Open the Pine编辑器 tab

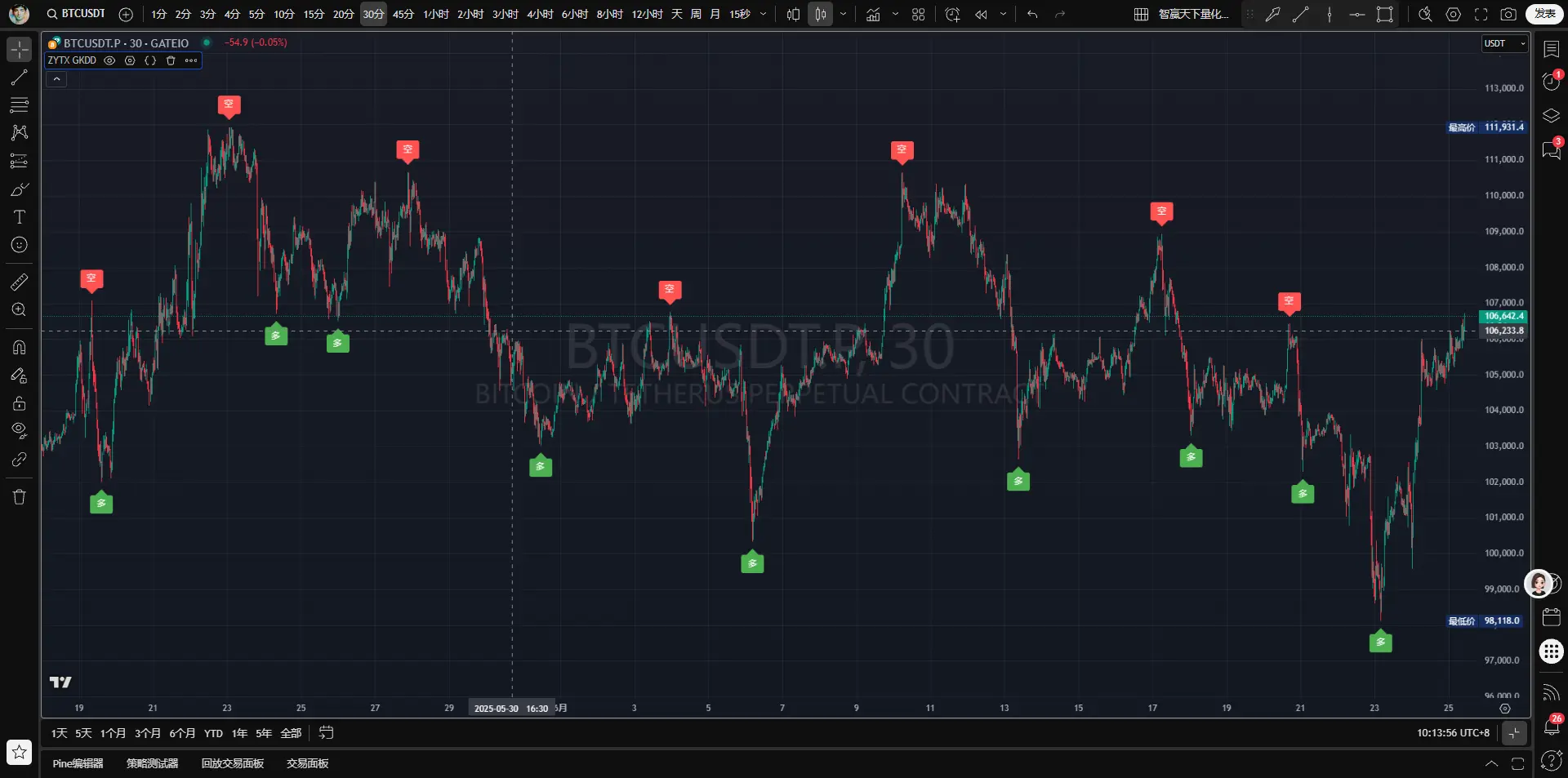[x=78, y=763]
